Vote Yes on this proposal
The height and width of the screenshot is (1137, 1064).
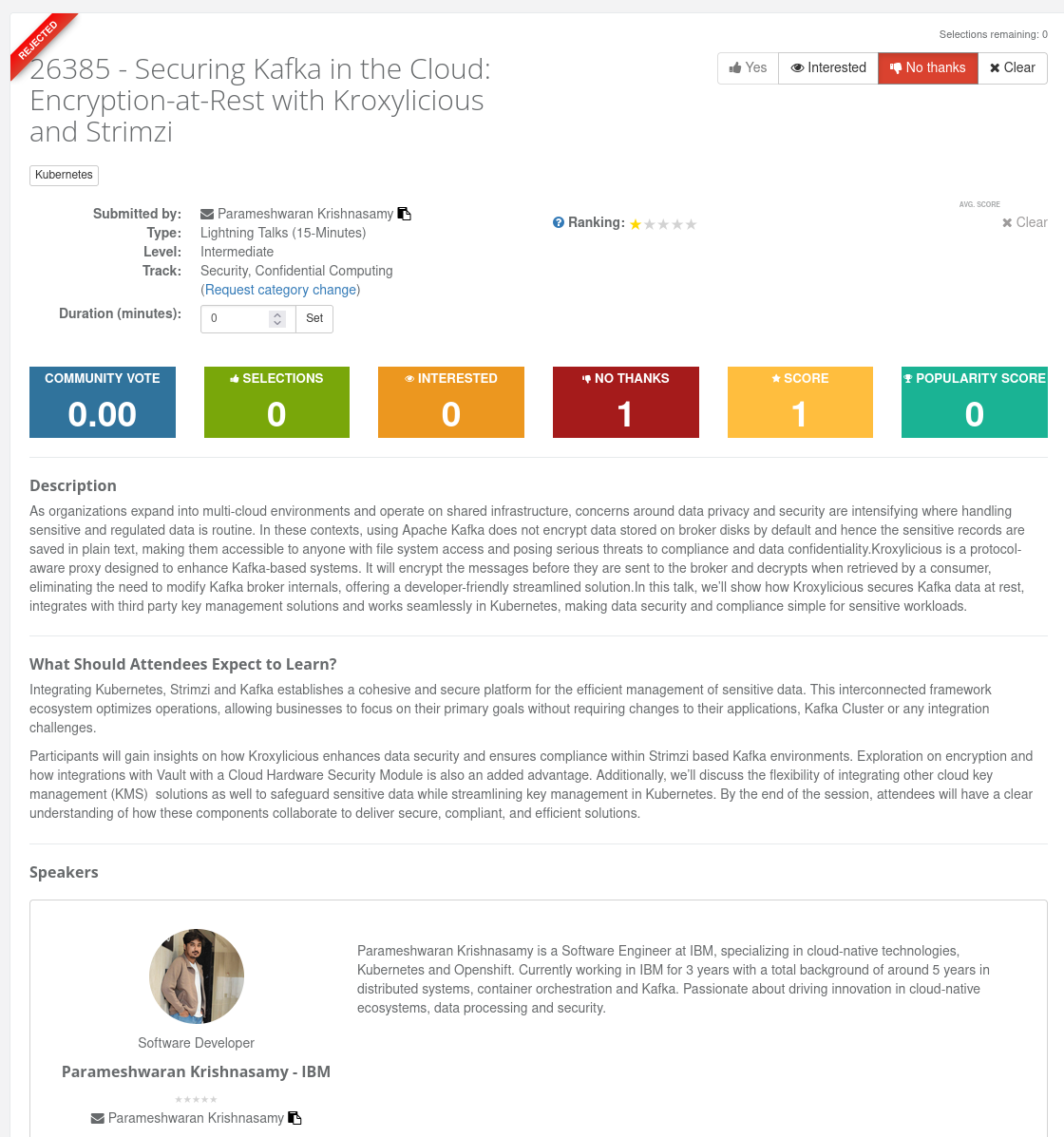[748, 67]
